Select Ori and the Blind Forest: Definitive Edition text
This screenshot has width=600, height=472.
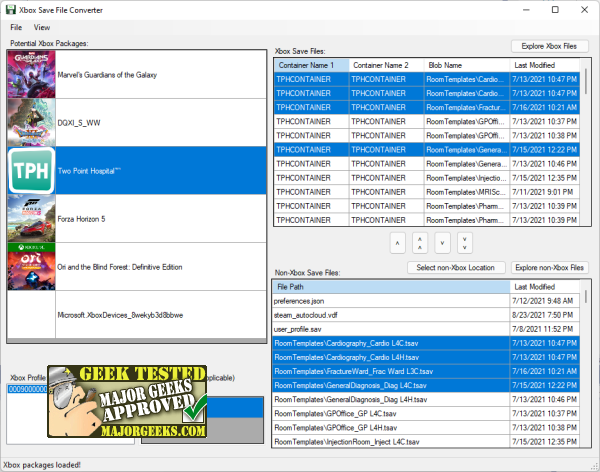click(119, 267)
